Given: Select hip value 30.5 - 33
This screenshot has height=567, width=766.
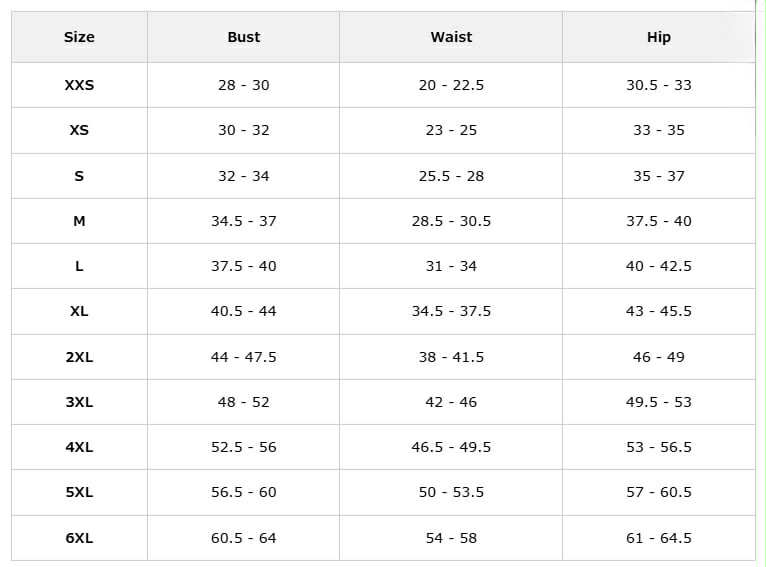Looking at the screenshot, I should click(658, 85).
